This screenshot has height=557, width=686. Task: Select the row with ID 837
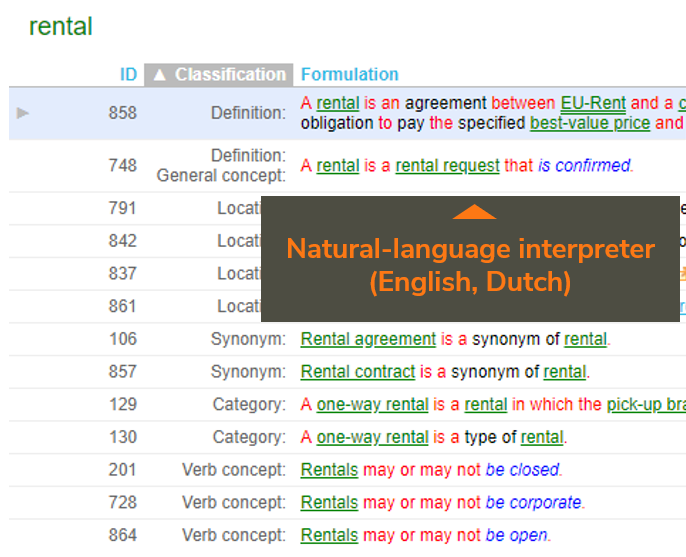point(123,274)
